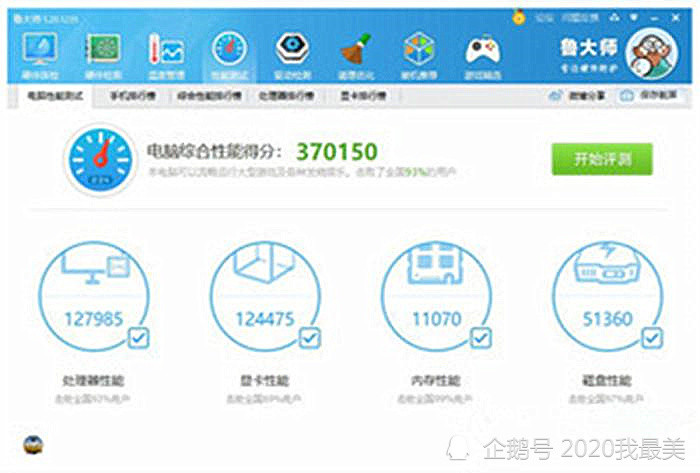Viewport: 700px width, 473px height.
Task: Switch to the 处理器排行榜 tab
Action: 287,95
